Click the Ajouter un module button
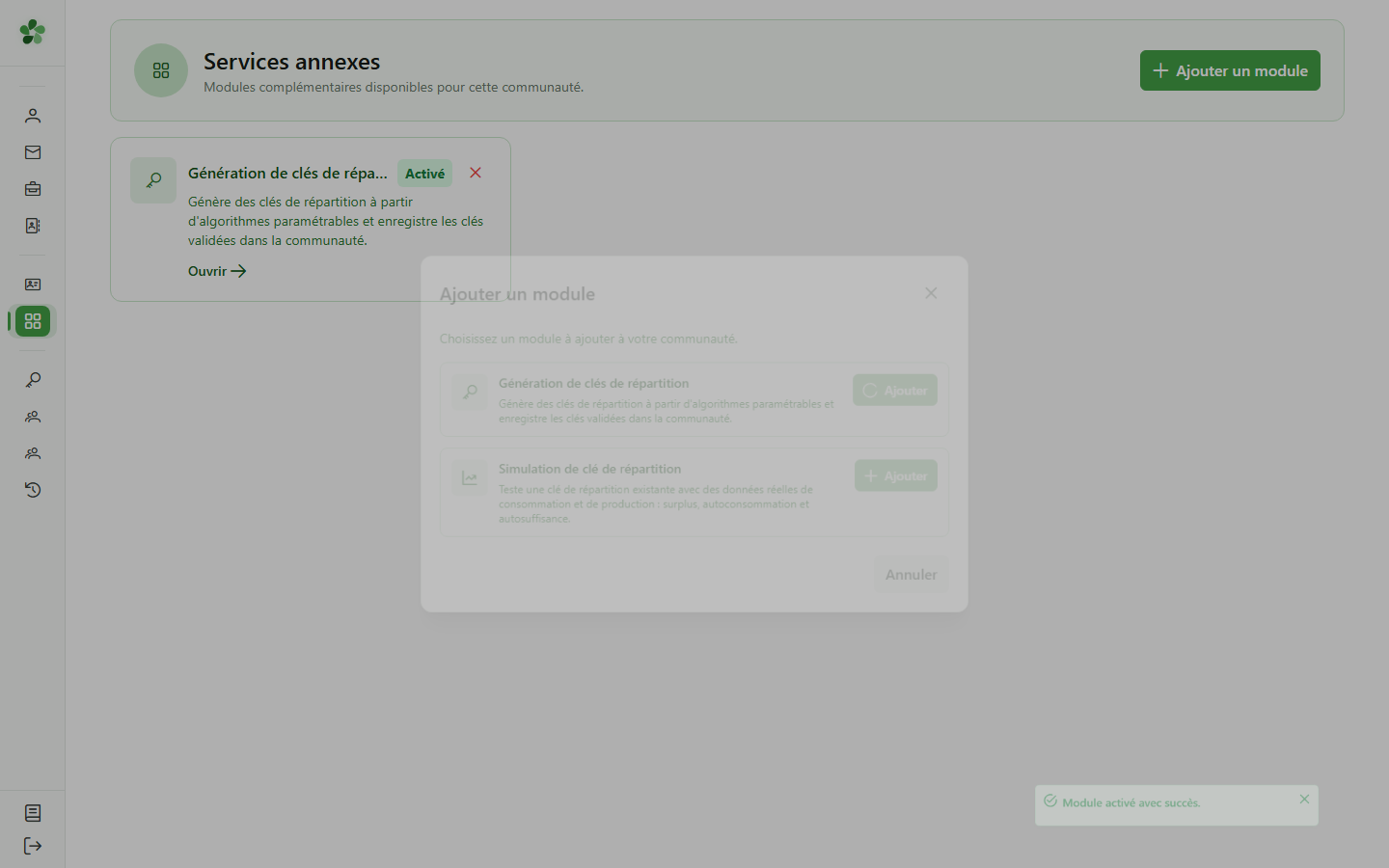Image resolution: width=1389 pixels, height=868 pixels. click(x=1230, y=70)
